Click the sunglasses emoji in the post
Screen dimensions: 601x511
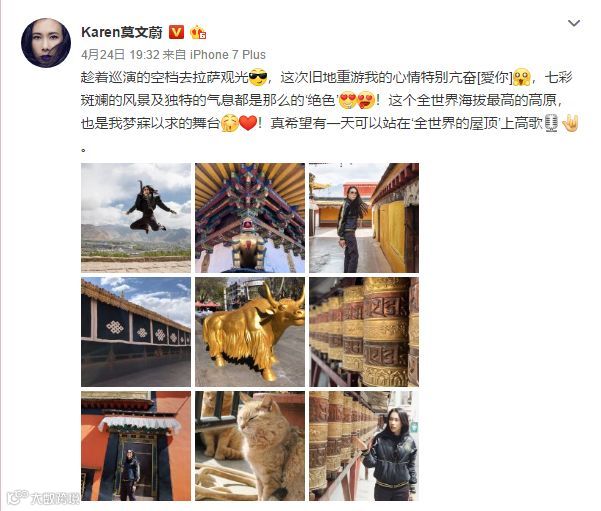258,78
